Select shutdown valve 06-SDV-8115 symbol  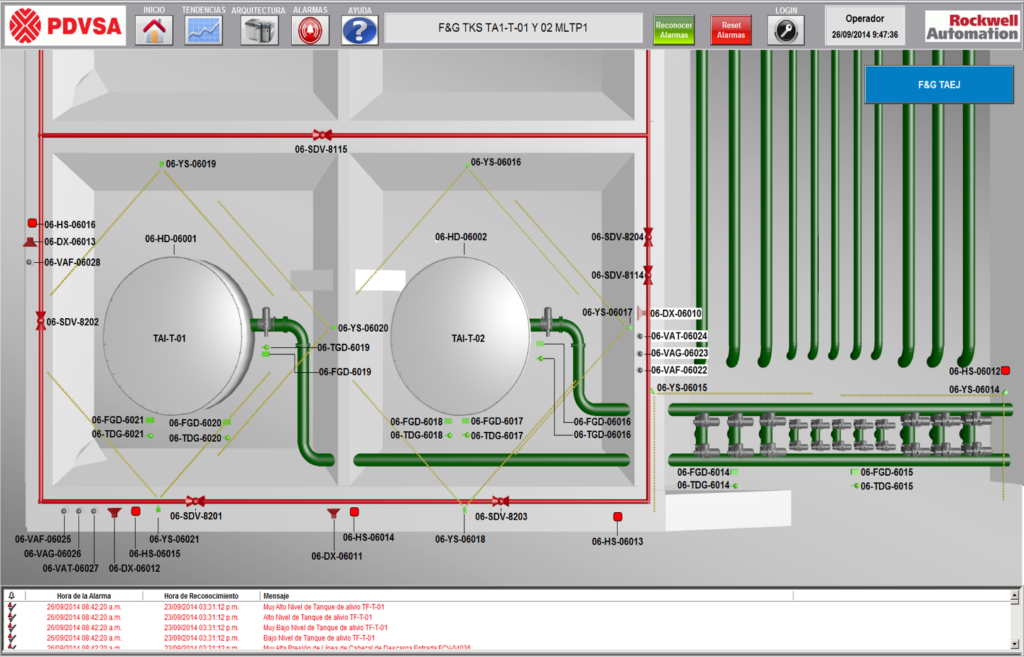pyautogui.click(x=321, y=135)
